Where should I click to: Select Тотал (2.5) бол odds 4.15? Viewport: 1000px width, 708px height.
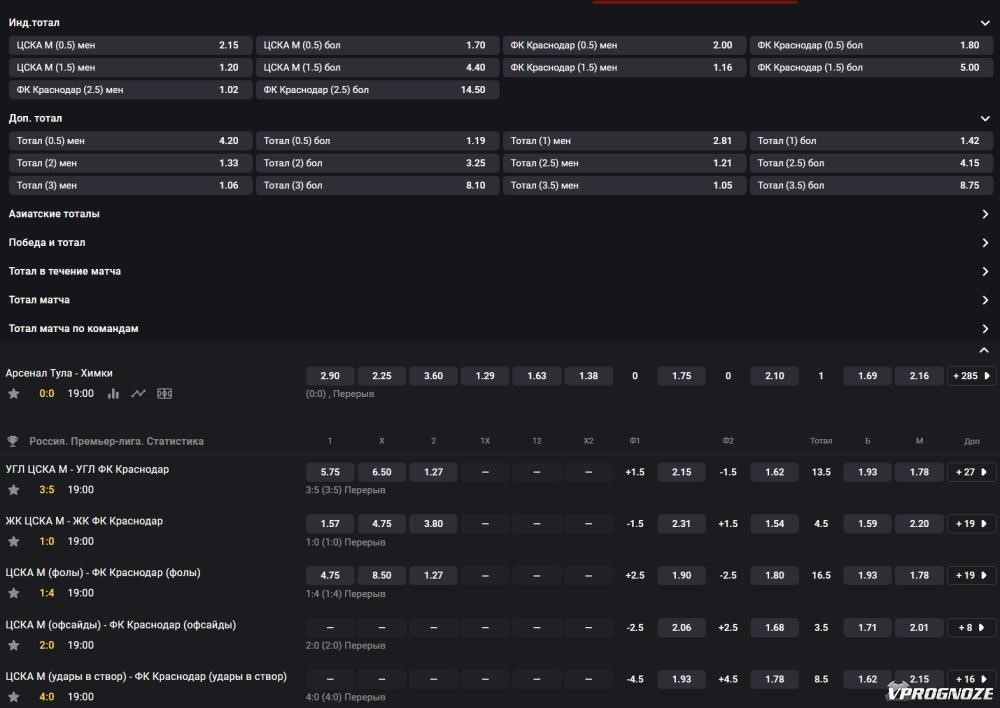click(x=871, y=163)
